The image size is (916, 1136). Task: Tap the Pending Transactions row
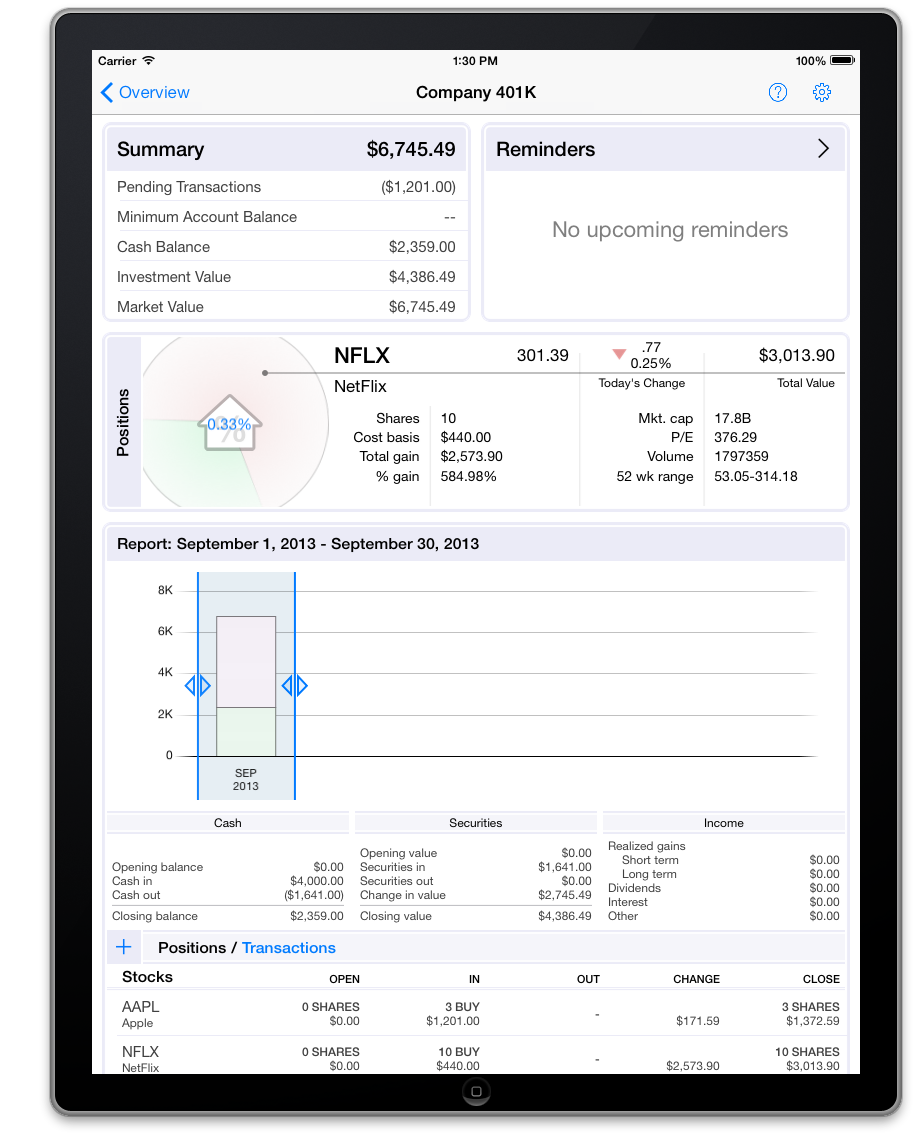(x=286, y=187)
